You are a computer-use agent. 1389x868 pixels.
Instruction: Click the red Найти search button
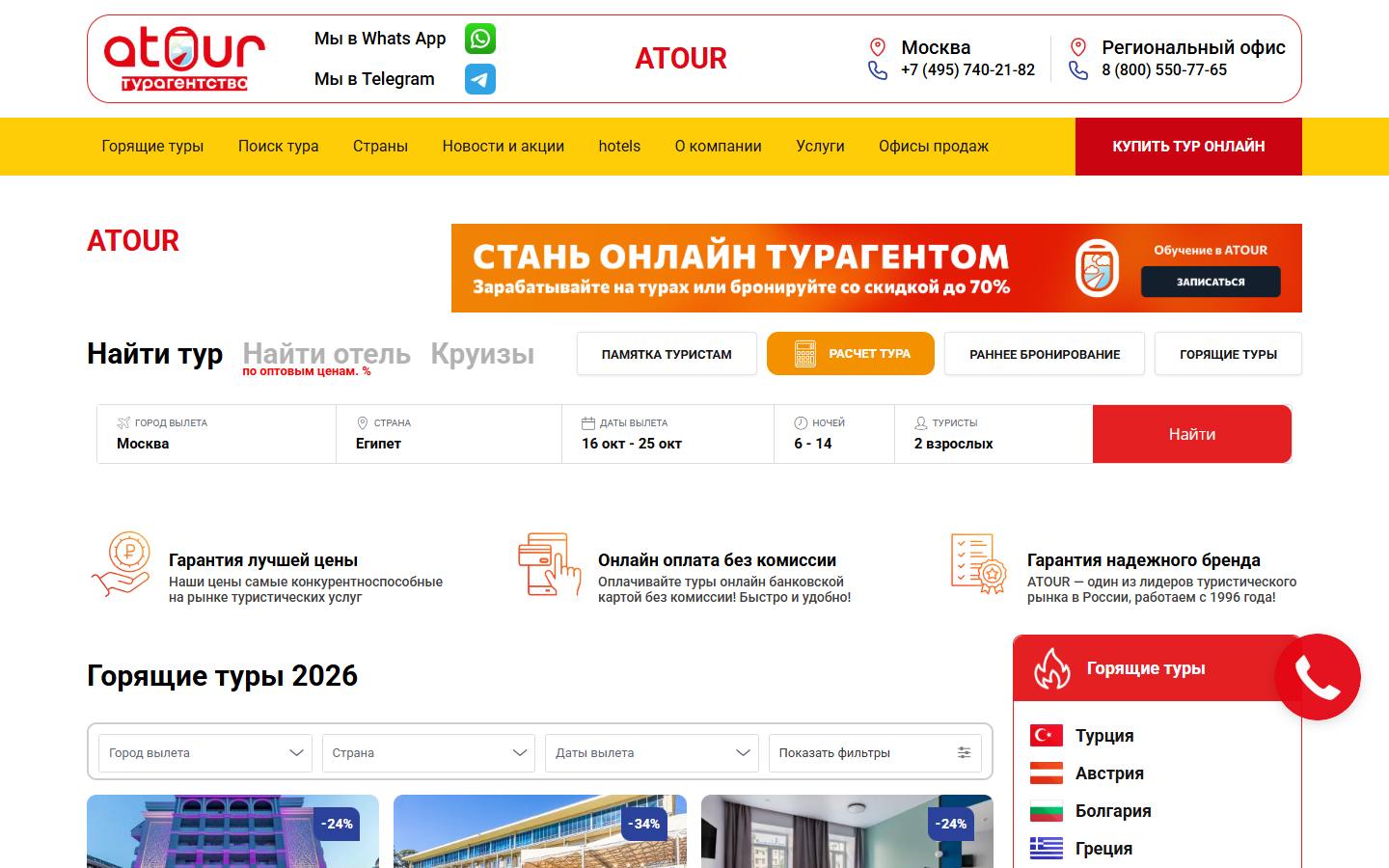1192,434
